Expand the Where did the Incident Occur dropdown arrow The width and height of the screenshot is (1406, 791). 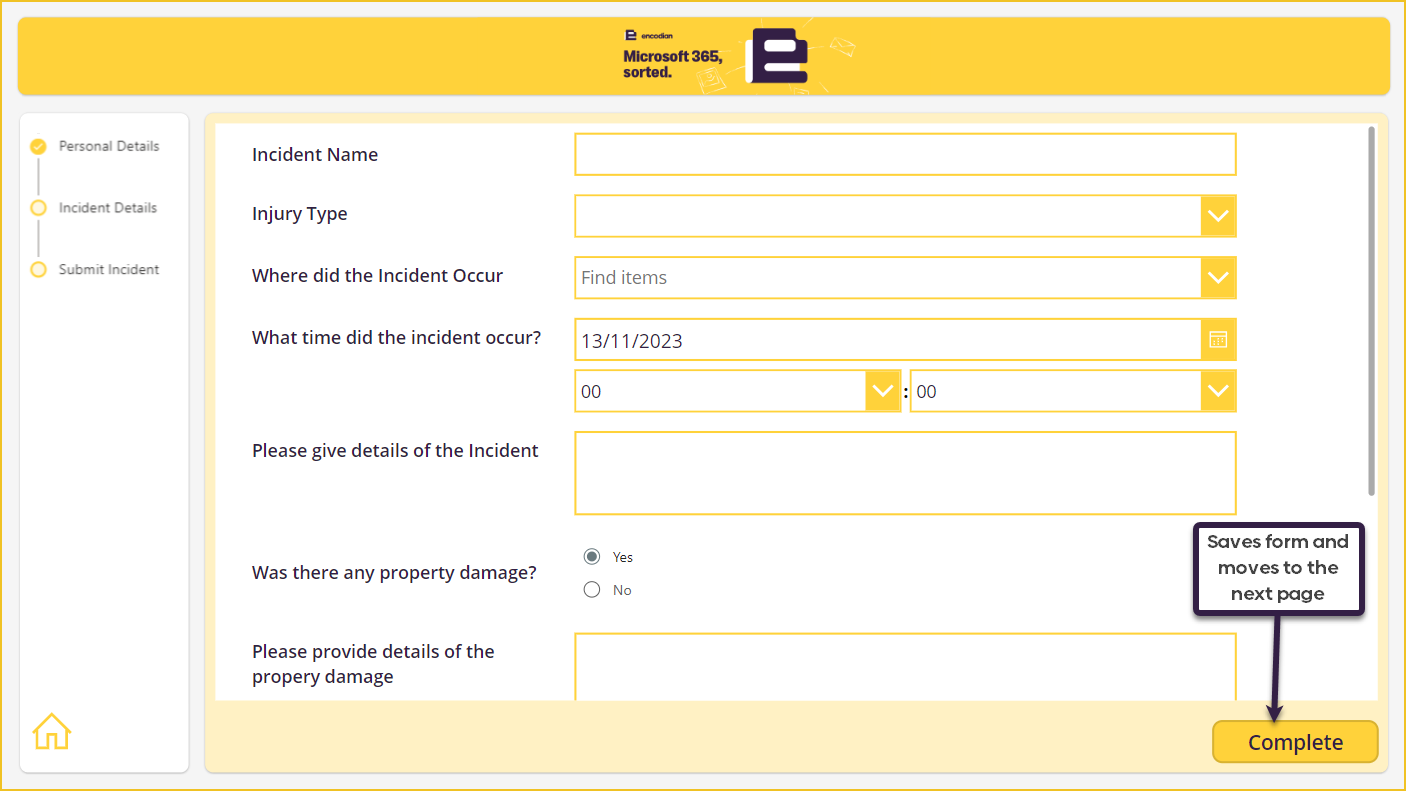[1218, 278]
